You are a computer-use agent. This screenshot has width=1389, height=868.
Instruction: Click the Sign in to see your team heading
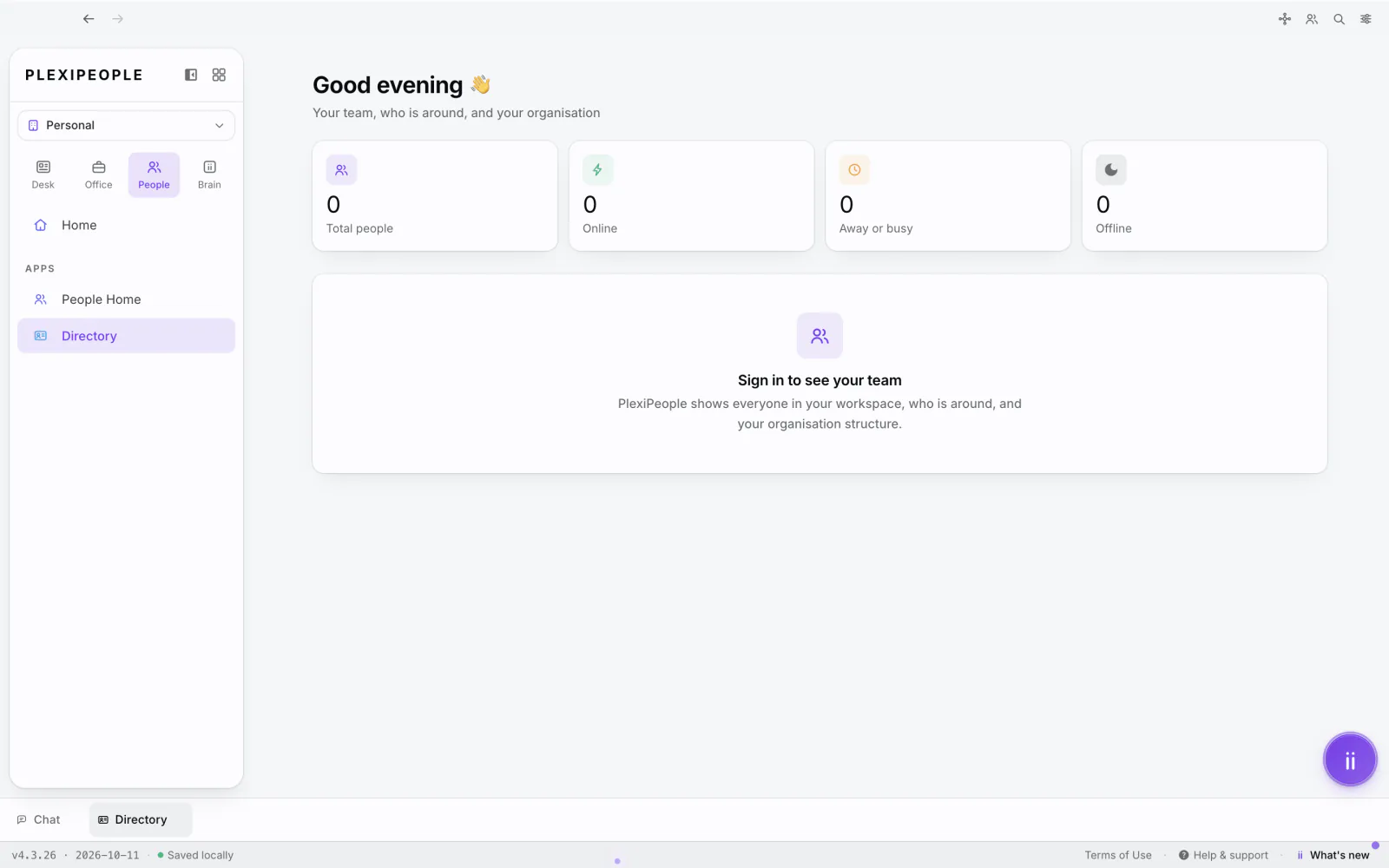pos(820,380)
